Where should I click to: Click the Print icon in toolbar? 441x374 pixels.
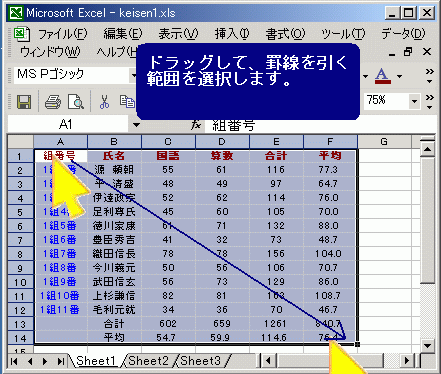[53, 102]
